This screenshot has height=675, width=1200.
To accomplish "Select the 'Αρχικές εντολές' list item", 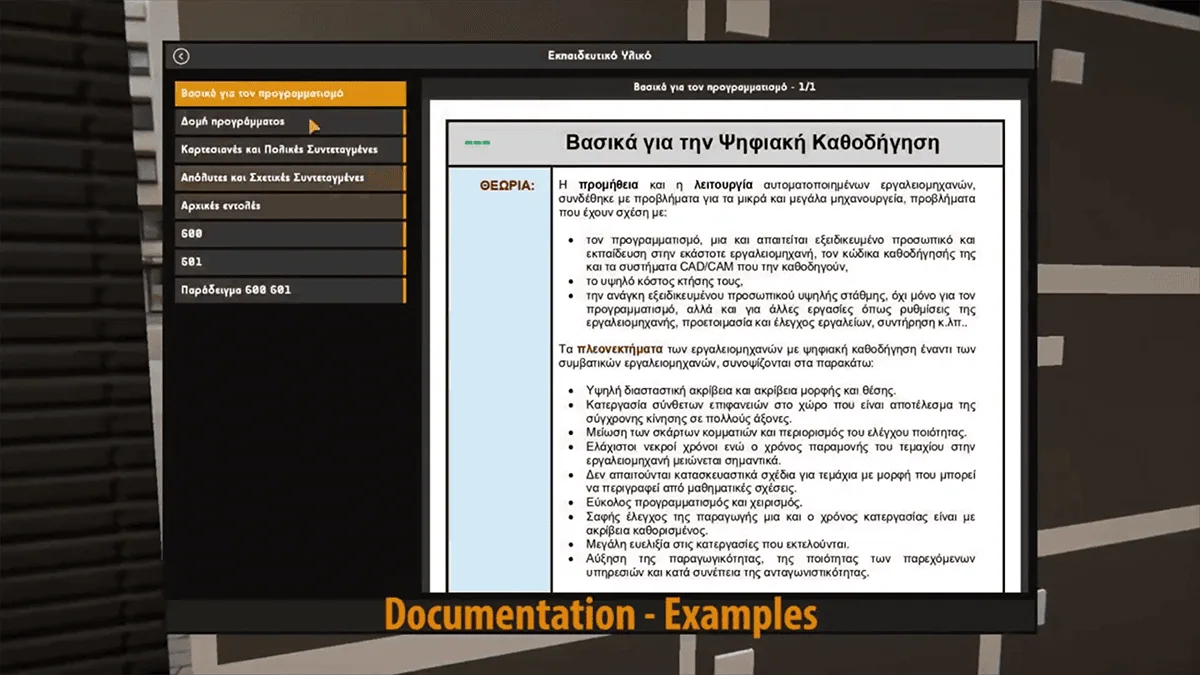I will click(291, 205).
